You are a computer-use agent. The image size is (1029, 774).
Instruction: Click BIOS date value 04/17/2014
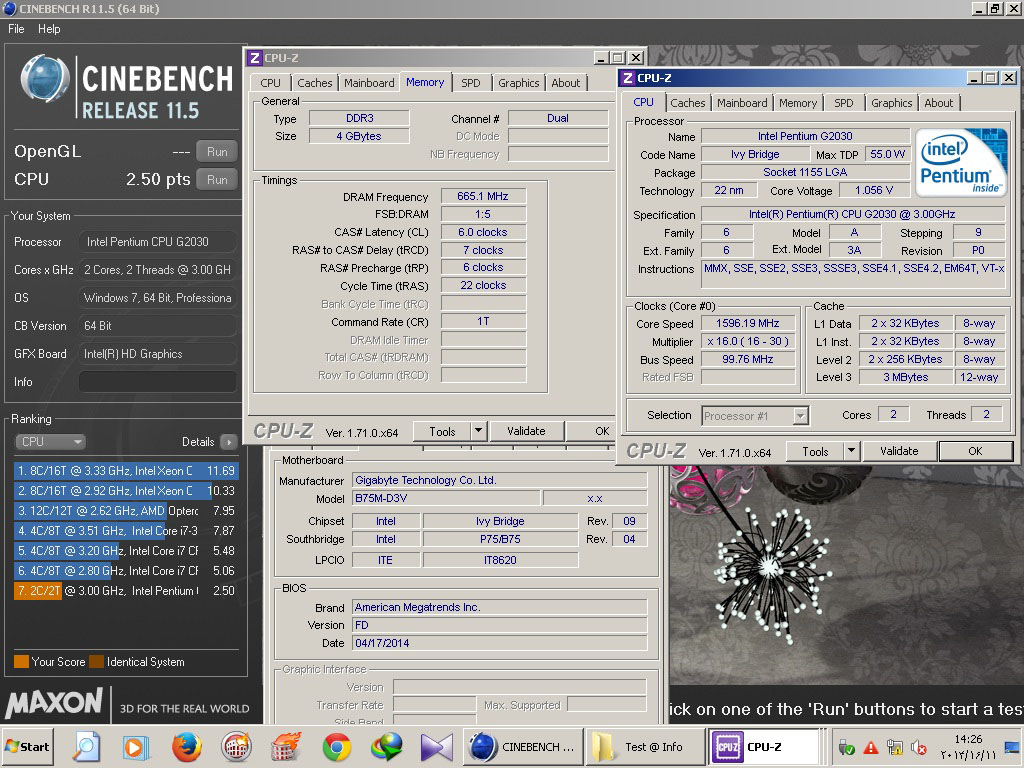(x=499, y=643)
